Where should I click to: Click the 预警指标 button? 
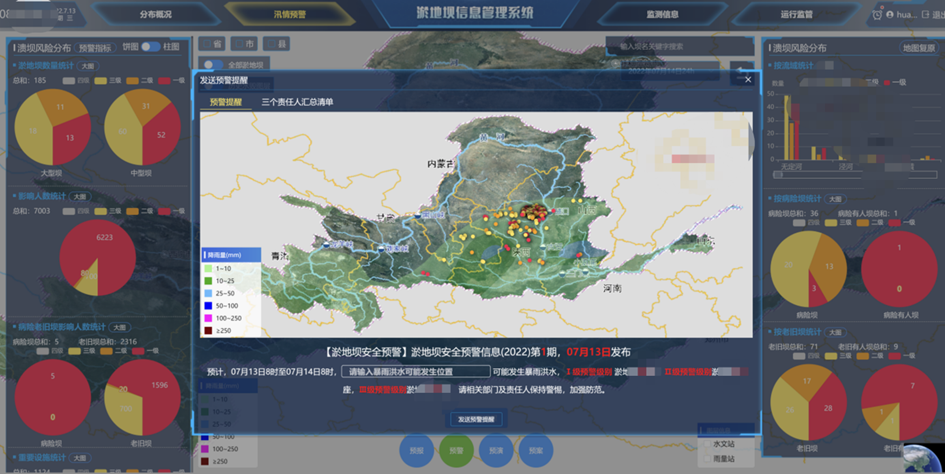(95, 48)
